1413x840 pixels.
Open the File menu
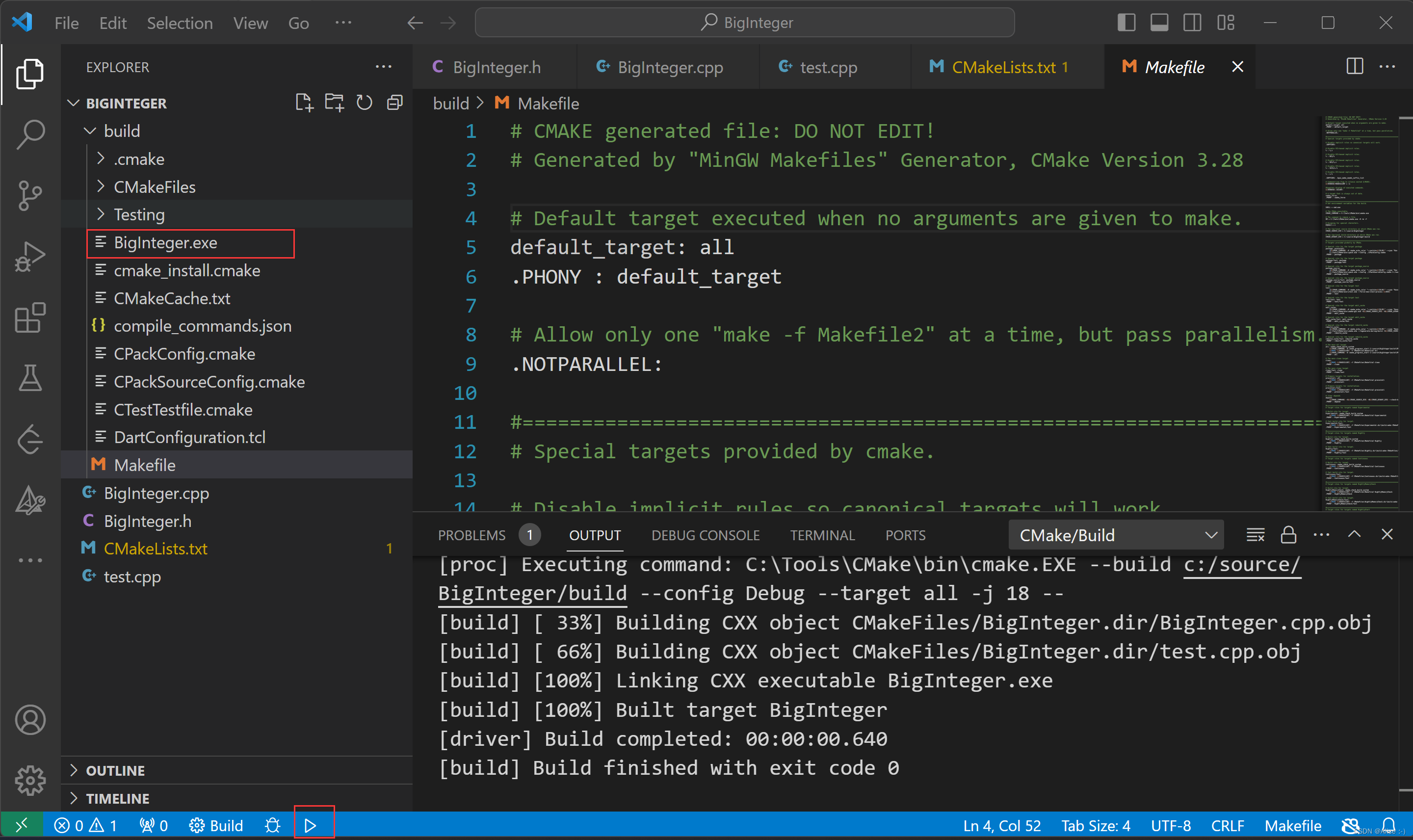point(66,23)
